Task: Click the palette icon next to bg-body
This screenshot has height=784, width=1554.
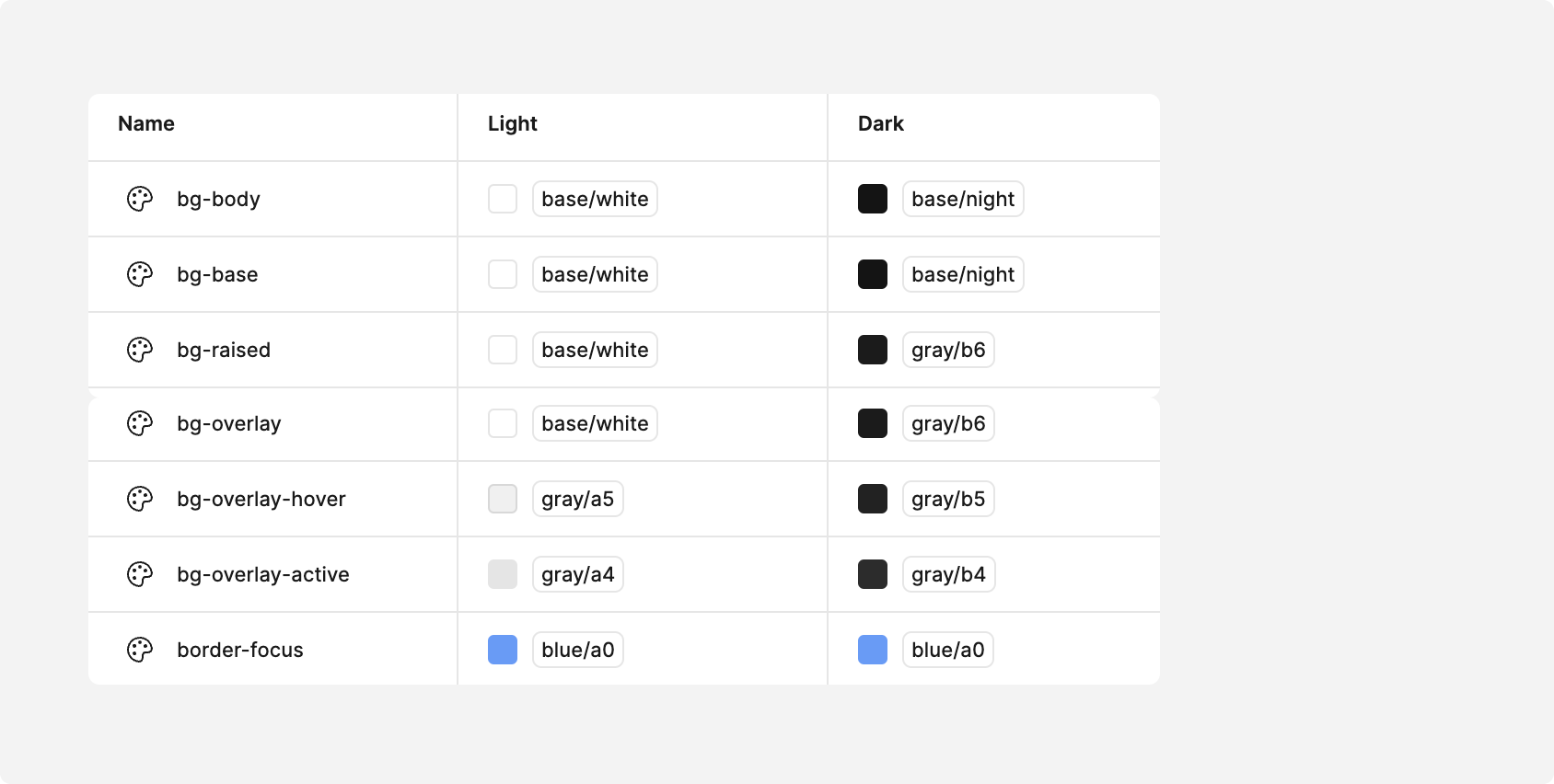Action: pyautogui.click(x=139, y=198)
